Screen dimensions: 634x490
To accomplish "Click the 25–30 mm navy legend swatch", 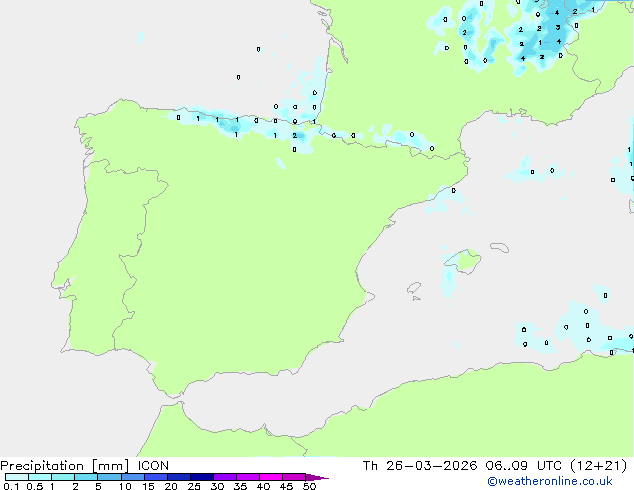I will coord(201,477).
